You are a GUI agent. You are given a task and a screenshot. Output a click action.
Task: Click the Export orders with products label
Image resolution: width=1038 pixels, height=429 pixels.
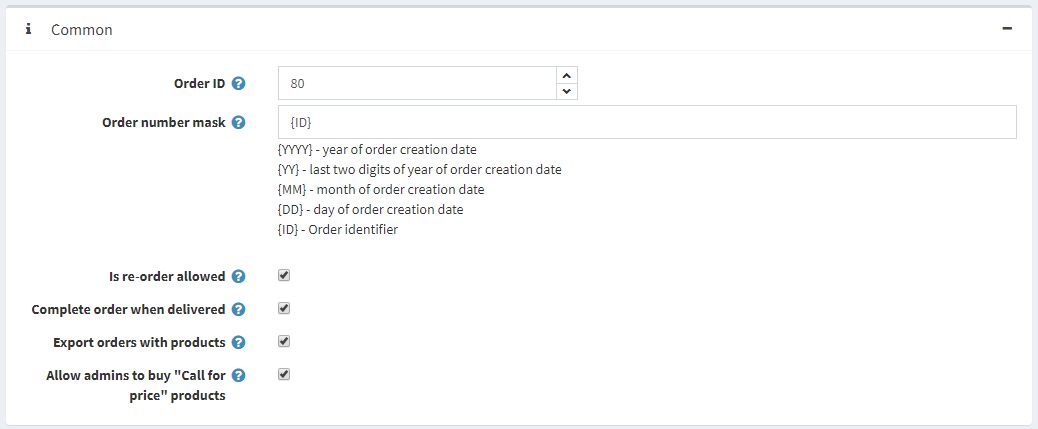point(139,343)
